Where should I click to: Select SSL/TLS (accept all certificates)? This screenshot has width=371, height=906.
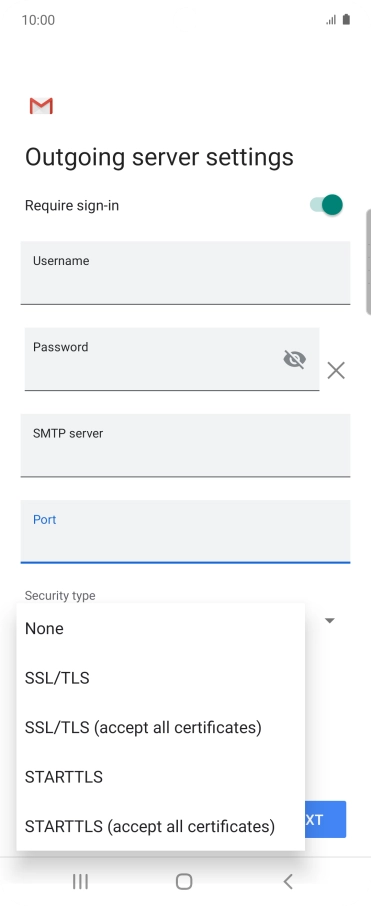coord(161,727)
